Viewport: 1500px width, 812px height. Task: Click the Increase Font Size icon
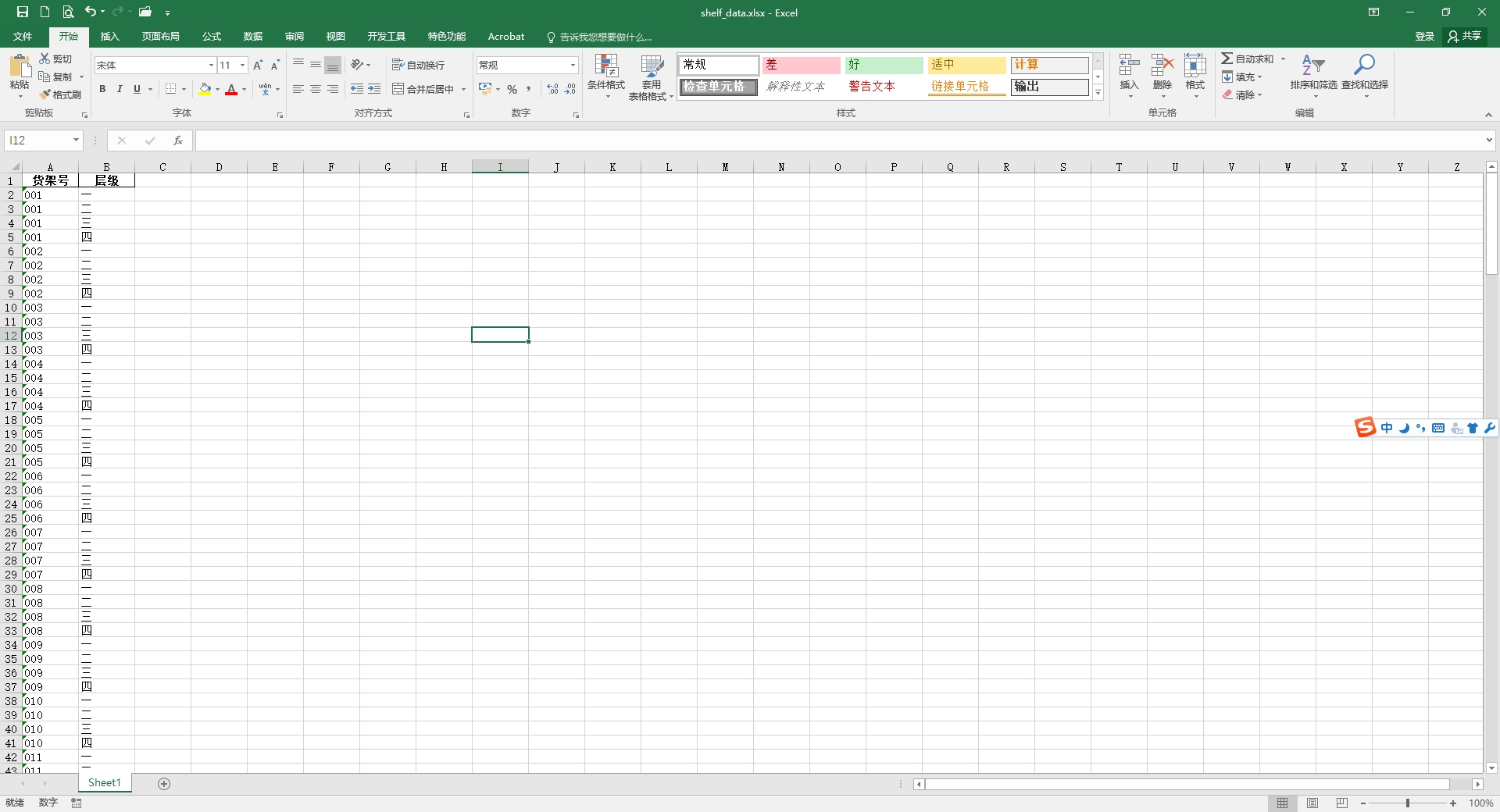point(257,65)
